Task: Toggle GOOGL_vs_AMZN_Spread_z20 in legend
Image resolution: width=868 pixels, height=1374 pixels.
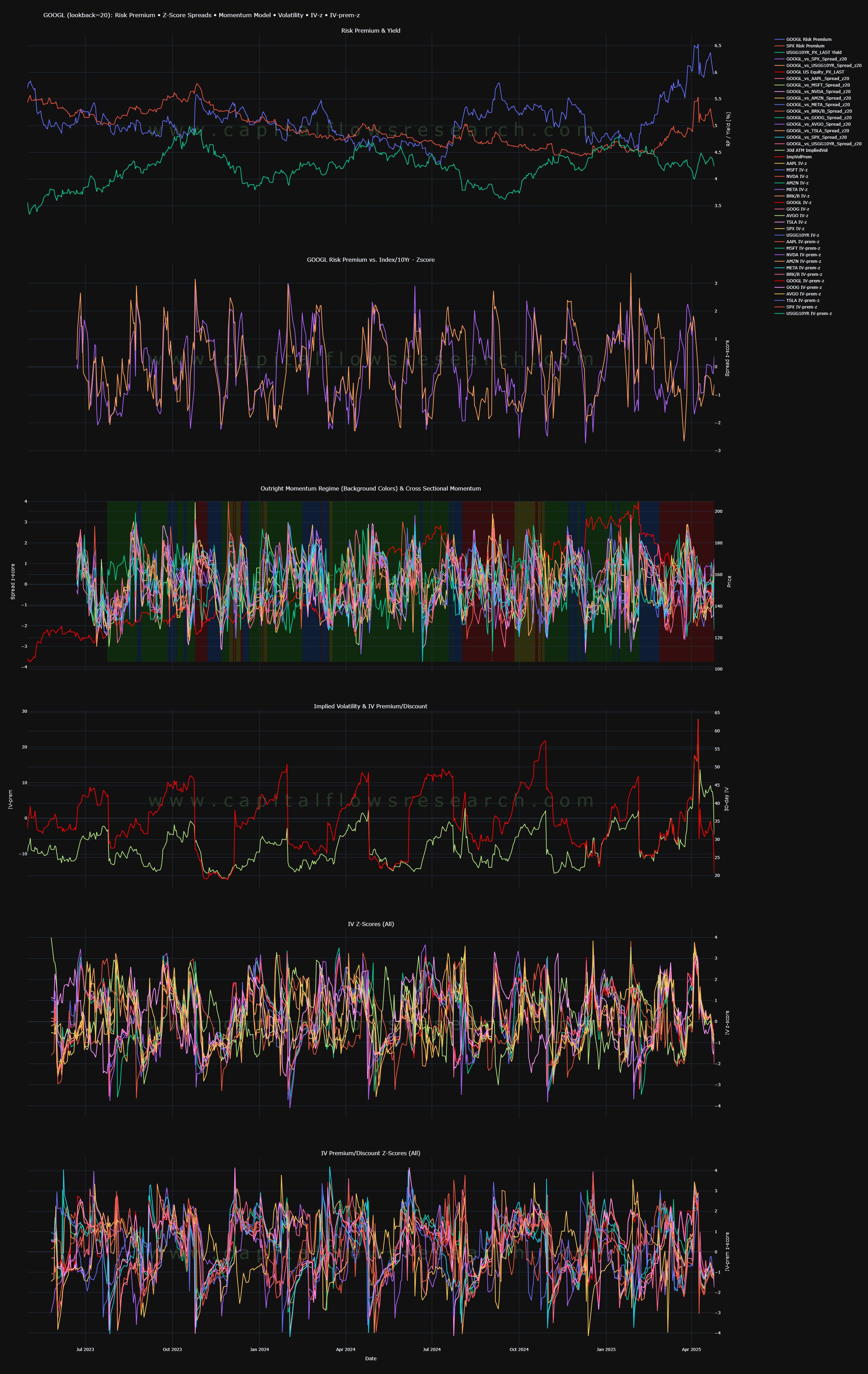Action: 813,98
